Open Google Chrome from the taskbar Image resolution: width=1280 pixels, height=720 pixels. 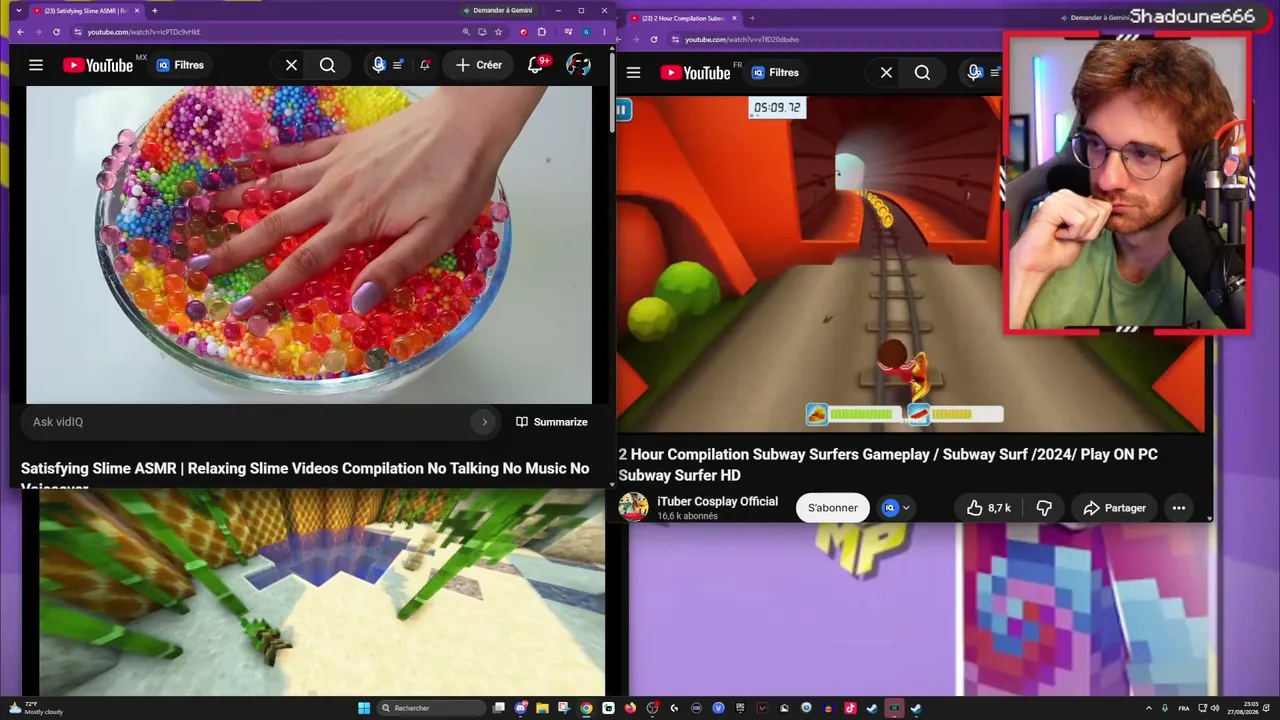(x=586, y=708)
